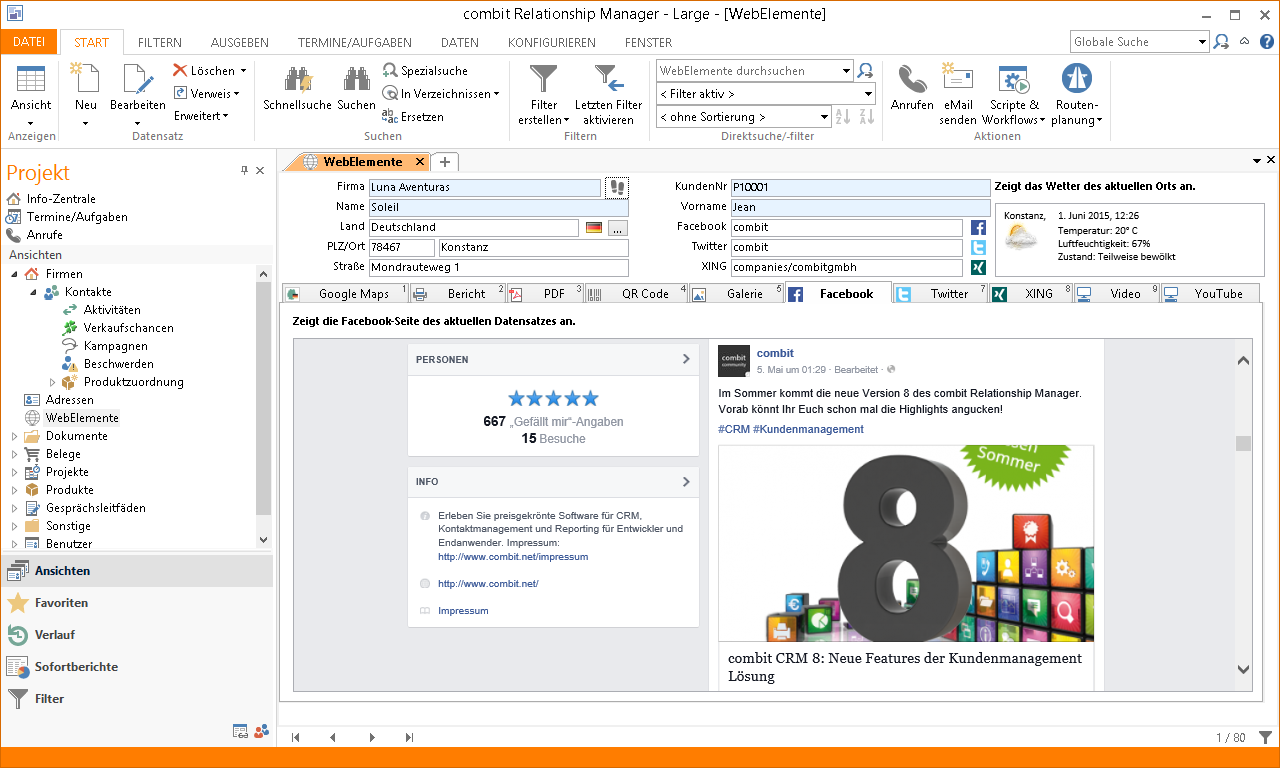Open Schnellsuche quick search

coord(297,88)
